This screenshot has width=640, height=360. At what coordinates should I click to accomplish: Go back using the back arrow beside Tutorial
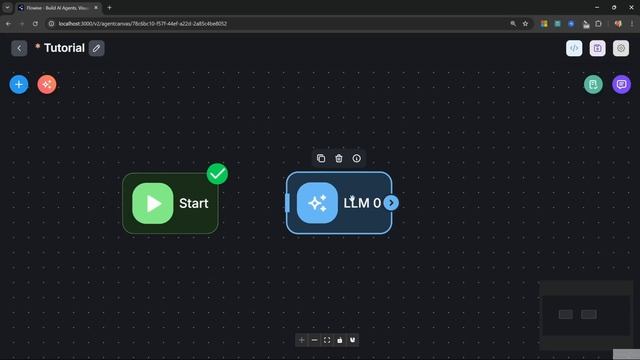(x=19, y=48)
